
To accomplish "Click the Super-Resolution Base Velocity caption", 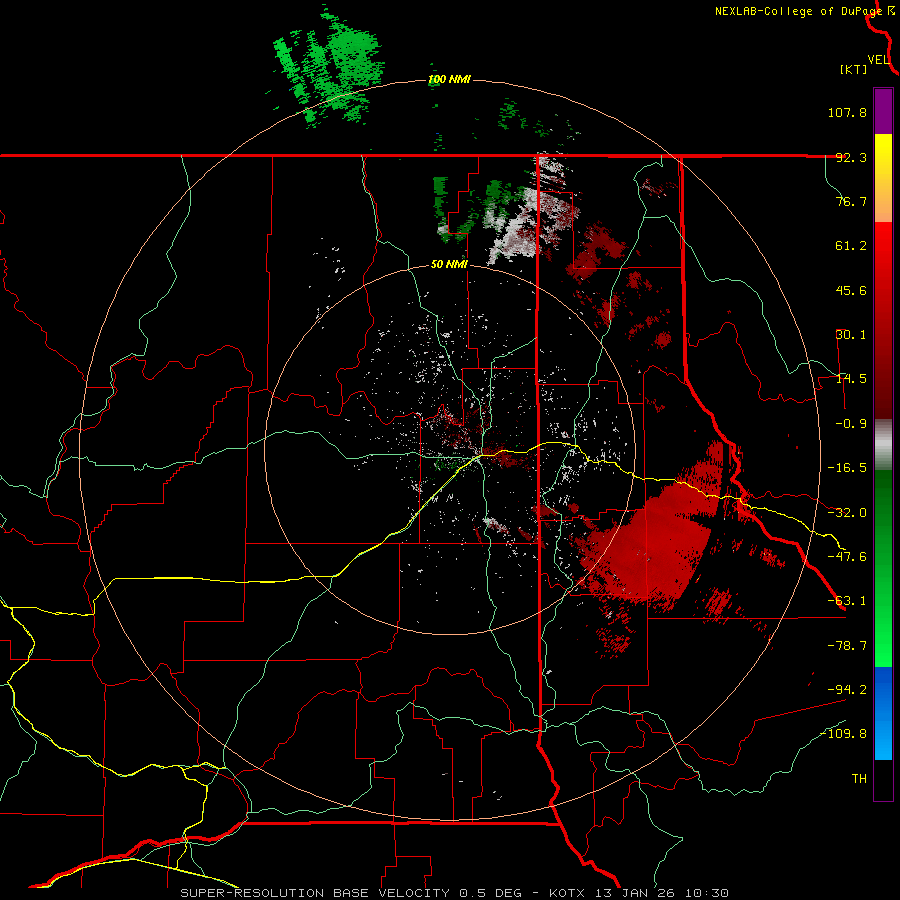I will coord(455,893).
